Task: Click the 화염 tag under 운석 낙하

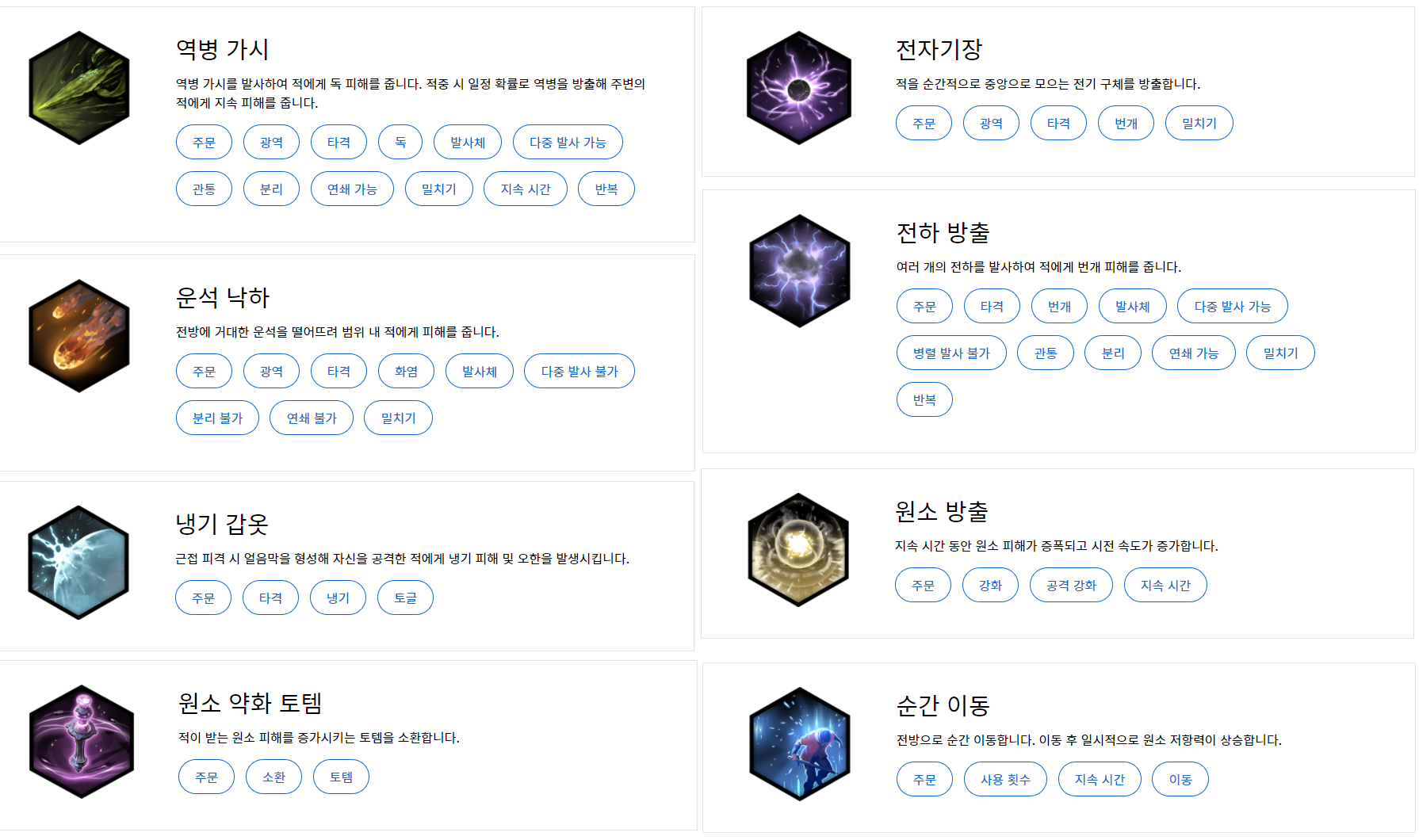Action: [x=406, y=371]
